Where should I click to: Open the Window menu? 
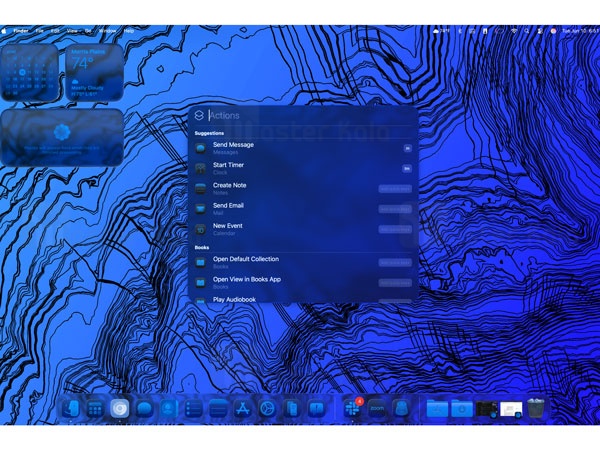click(108, 31)
